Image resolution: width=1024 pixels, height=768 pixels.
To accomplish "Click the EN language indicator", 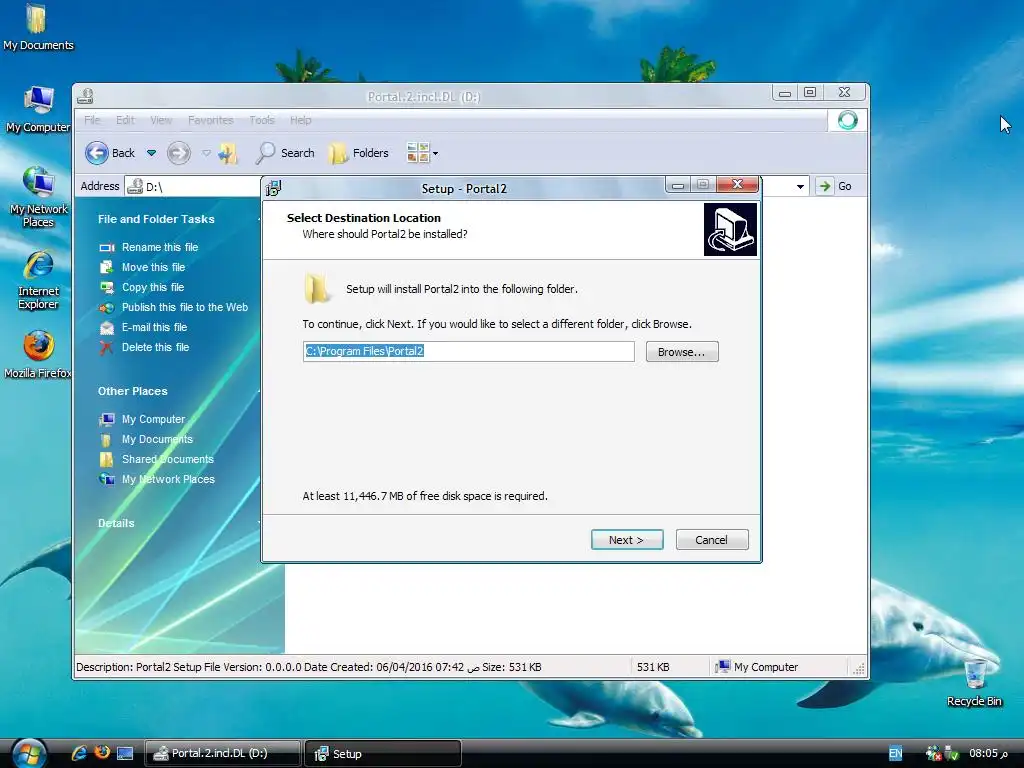I will pos(895,753).
